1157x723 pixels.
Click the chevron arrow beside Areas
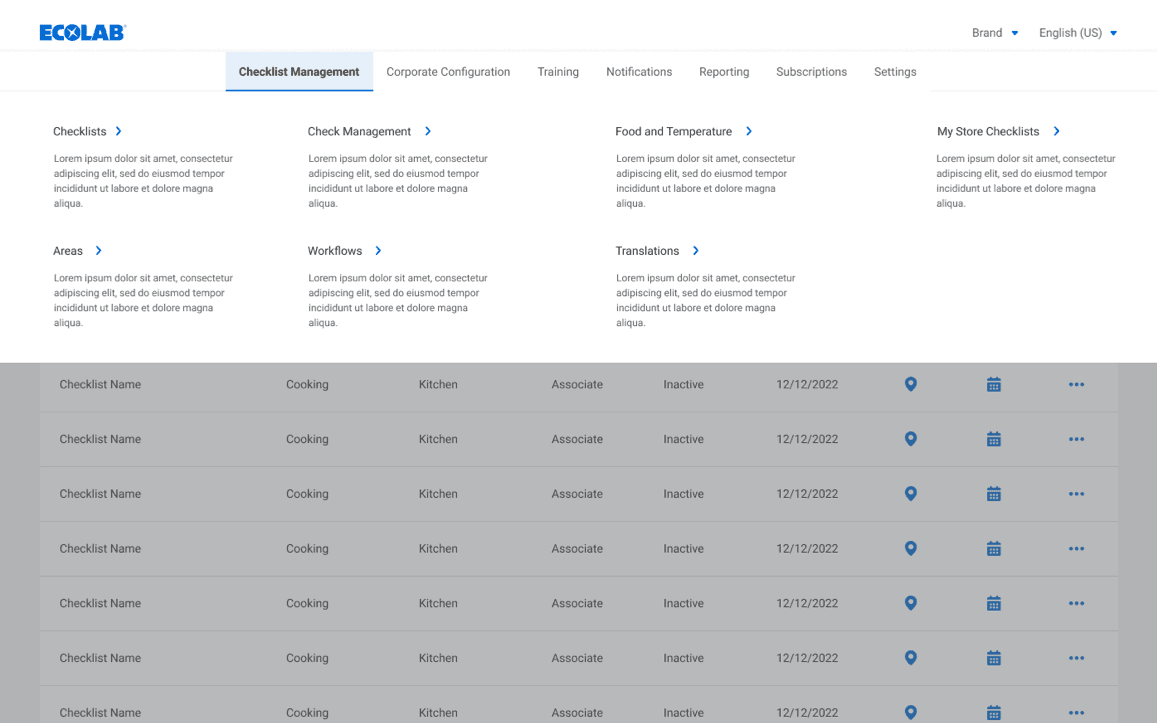[98, 251]
